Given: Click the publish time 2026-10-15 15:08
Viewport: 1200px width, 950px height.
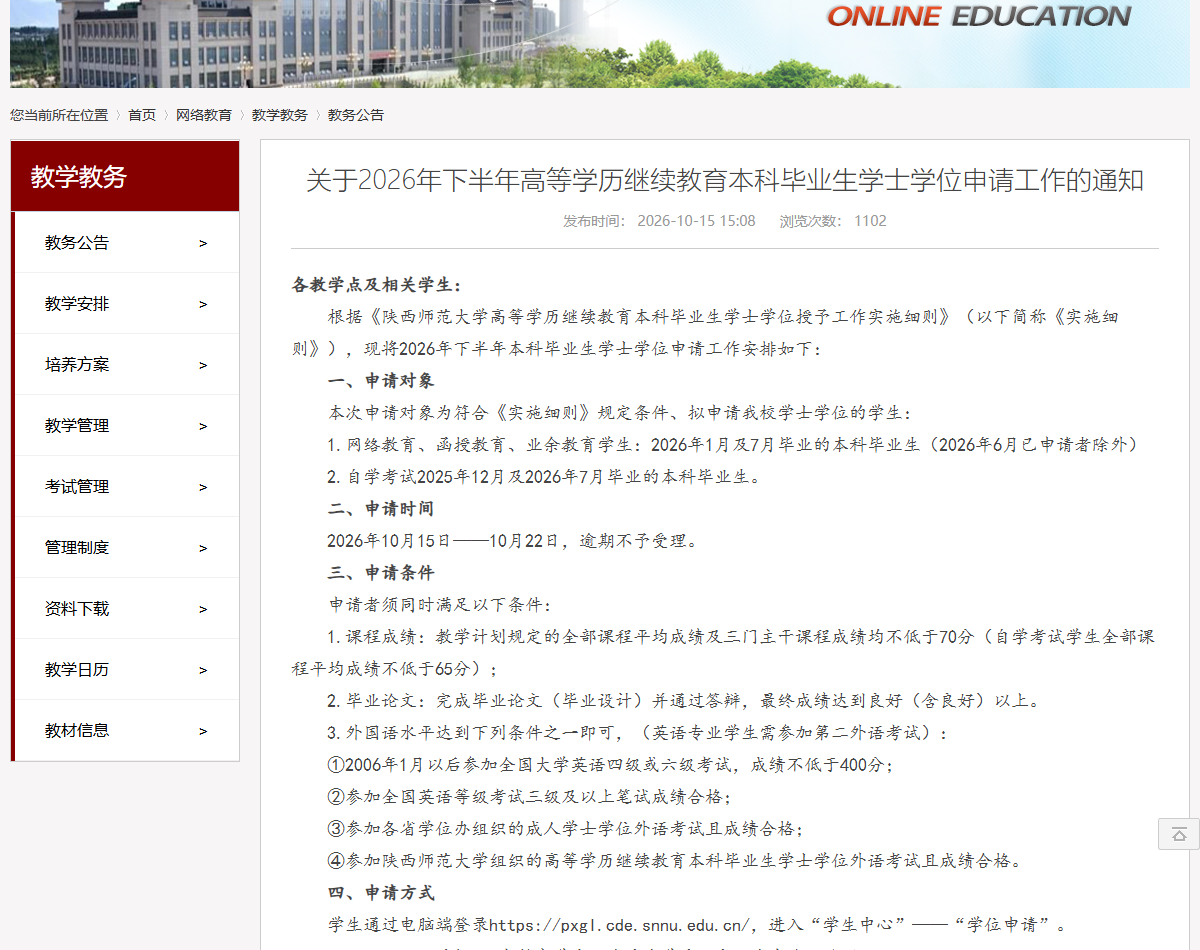Looking at the screenshot, I should point(696,221).
